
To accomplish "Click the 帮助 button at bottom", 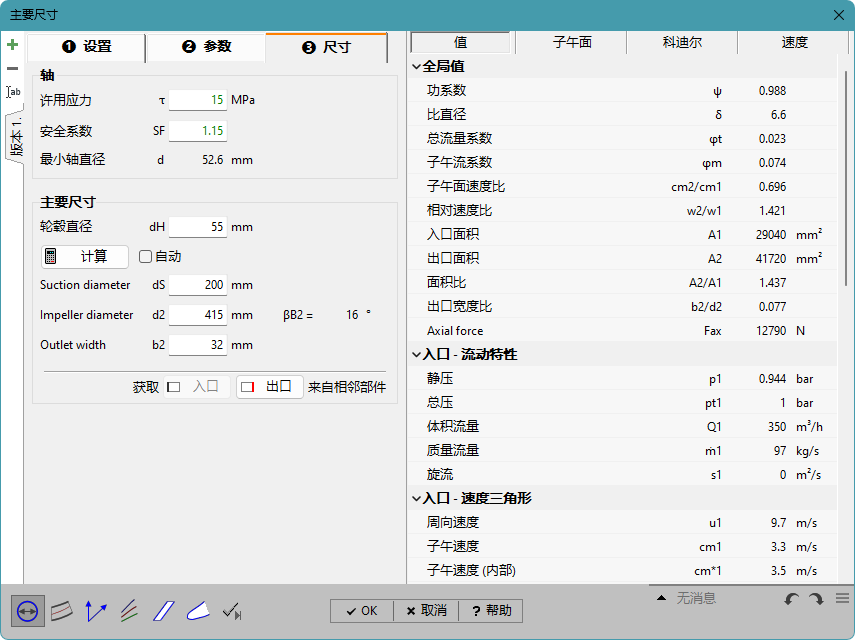I will [x=490, y=611].
